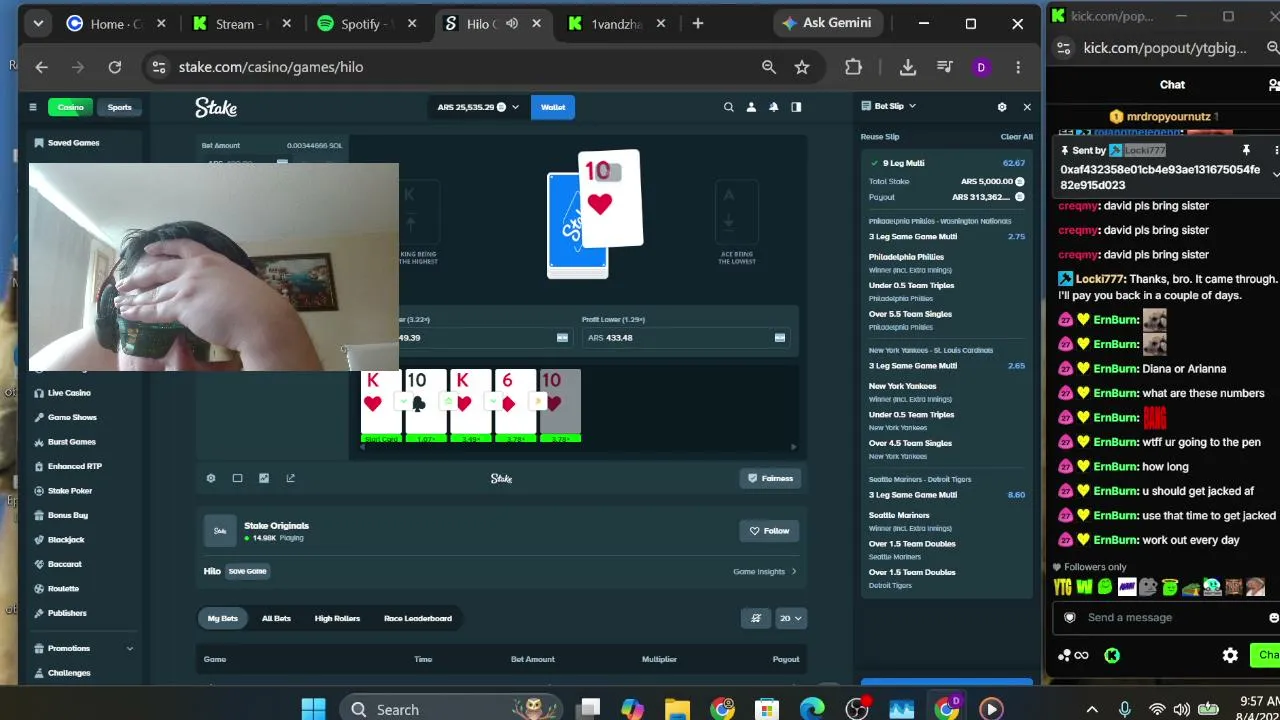Screen dimensions: 1280x720
Task: Mute the Hilo tab audio
Action: pyautogui.click(x=512, y=24)
